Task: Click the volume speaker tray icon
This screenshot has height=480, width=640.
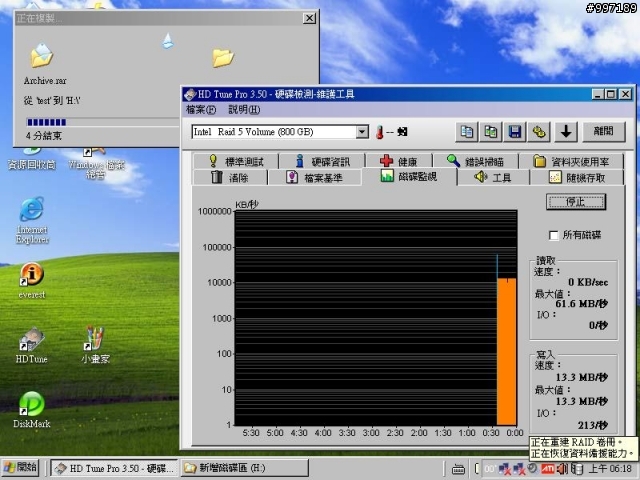Action: pos(562,469)
